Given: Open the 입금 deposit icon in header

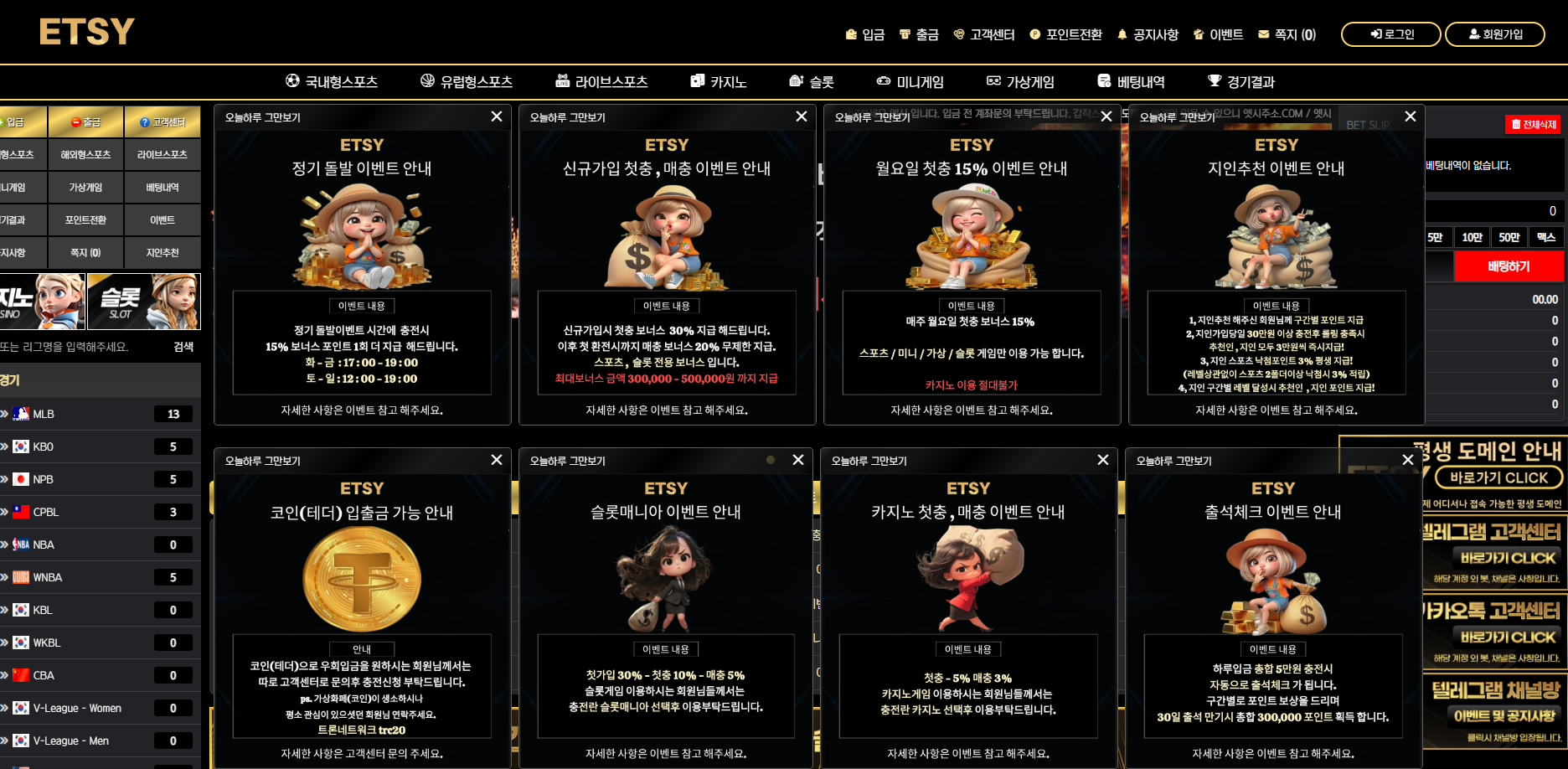Looking at the screenshot, I should [864, 34].
